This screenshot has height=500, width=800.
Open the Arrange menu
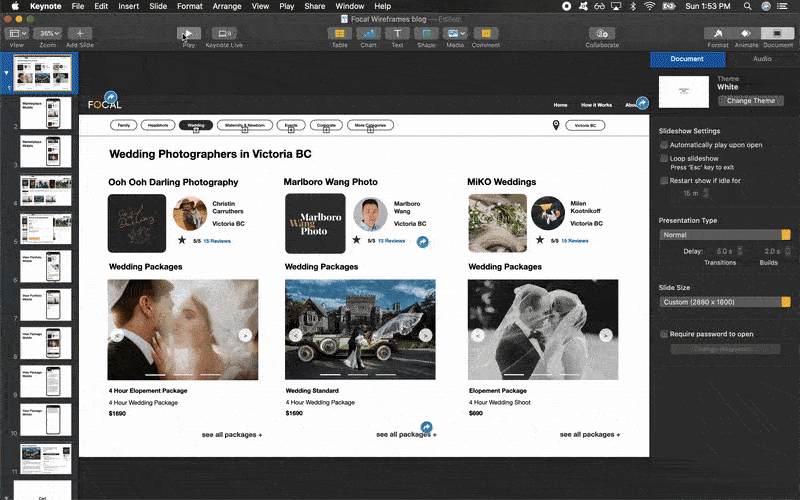tap(226, 6)
